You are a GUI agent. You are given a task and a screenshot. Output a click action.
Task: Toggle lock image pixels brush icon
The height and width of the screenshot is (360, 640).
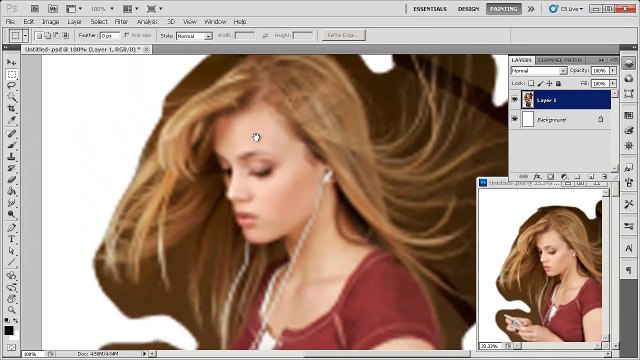(540, 83)
